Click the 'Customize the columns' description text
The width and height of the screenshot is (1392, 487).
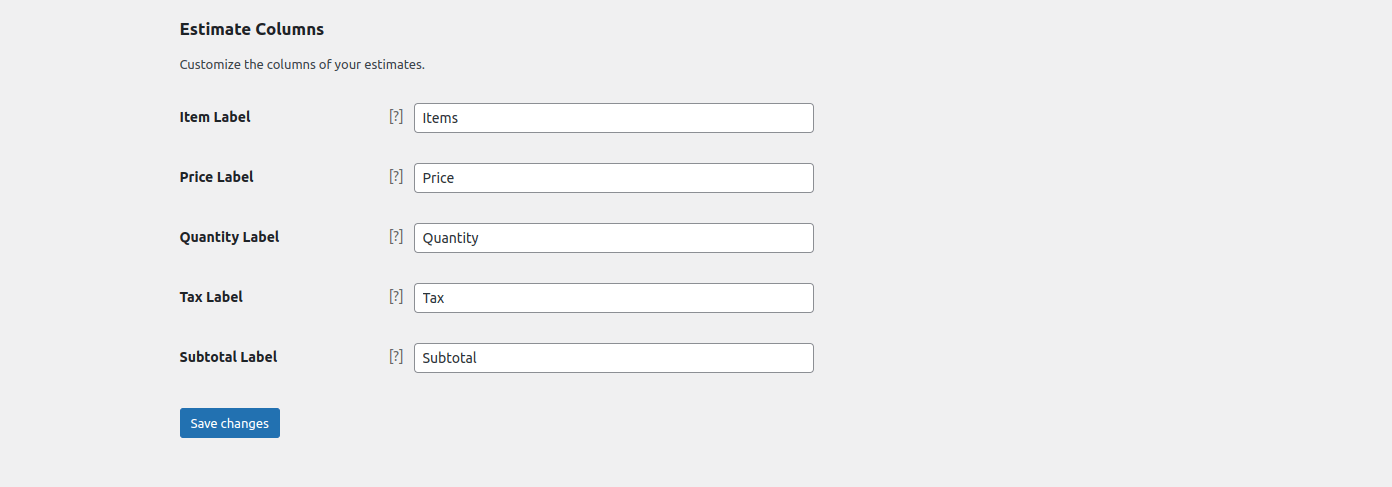click(x=302, y=65)
